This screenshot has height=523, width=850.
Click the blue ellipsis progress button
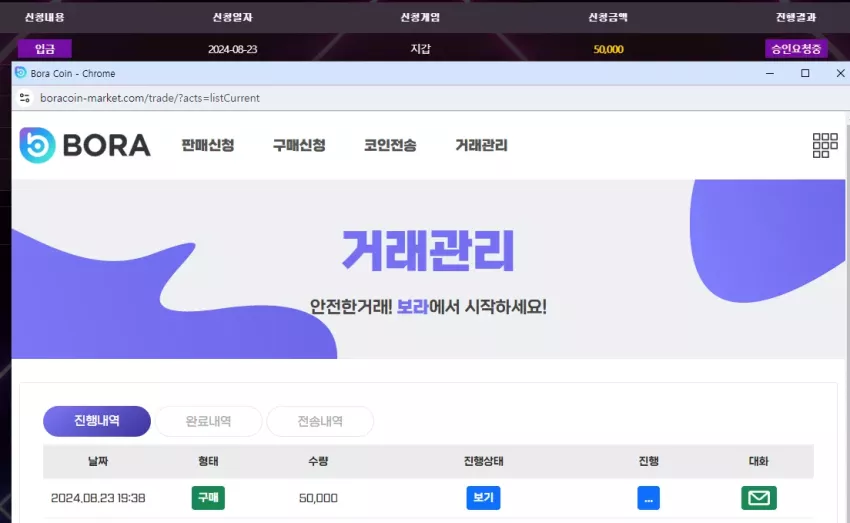pos(648,498)
